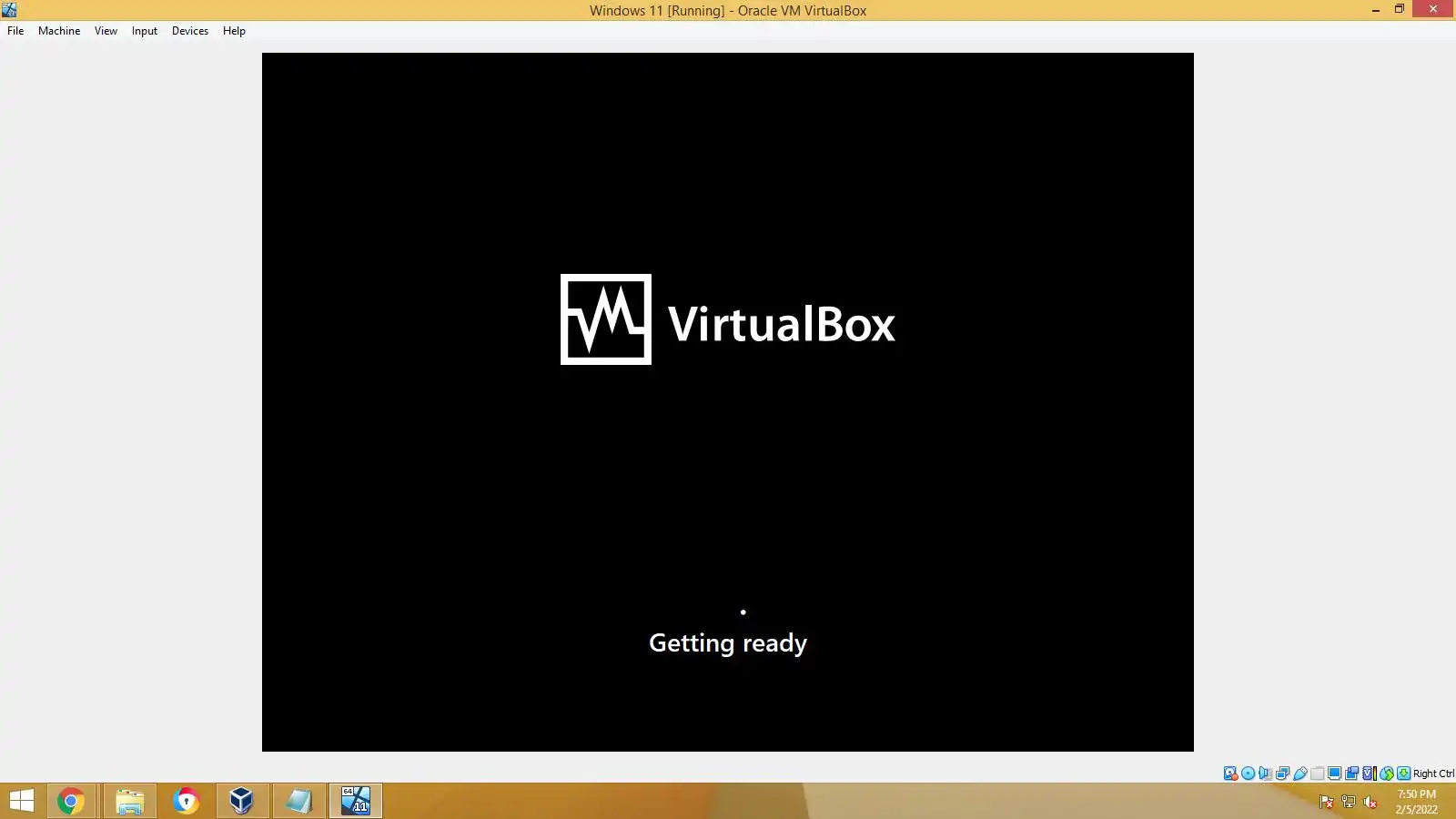Image resolution: width=1456 pixels, height=819 pixels.
Task: Click the Action Center flag tray icon
Action: [x=1327, y=802]
